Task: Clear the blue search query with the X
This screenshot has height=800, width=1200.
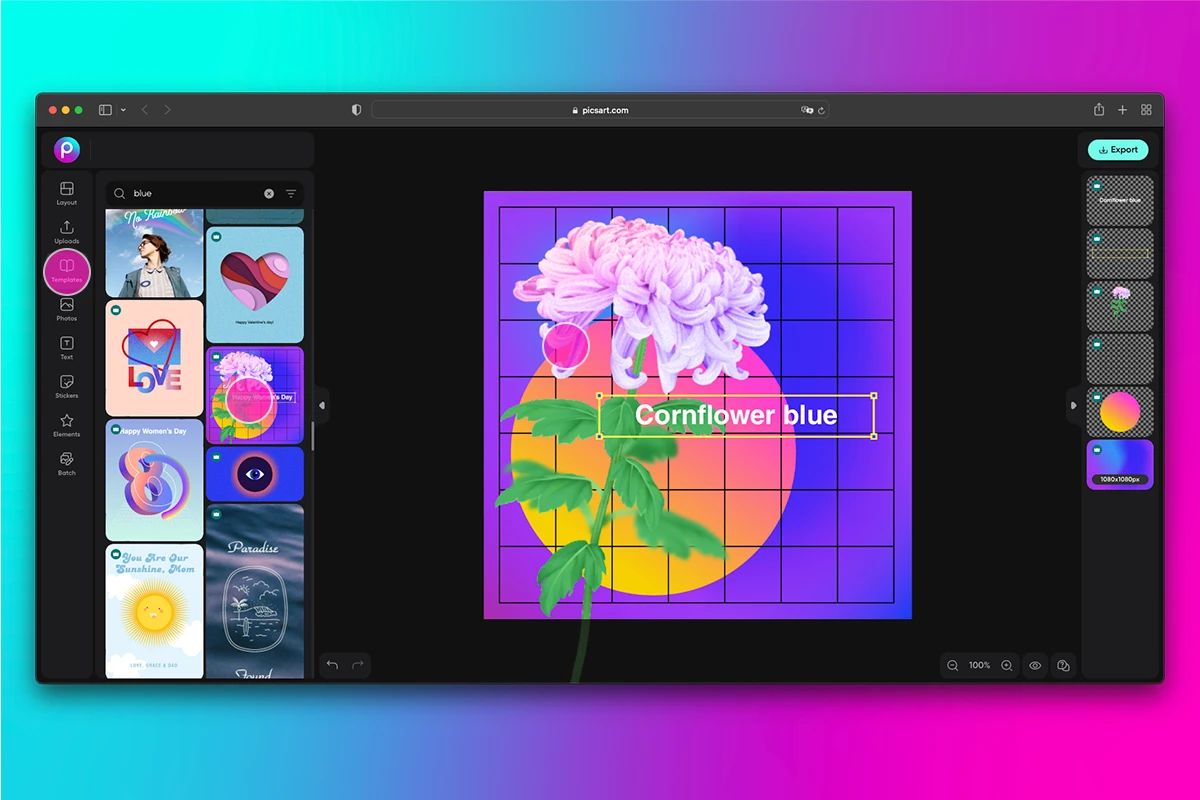Action: pos(268,193)
